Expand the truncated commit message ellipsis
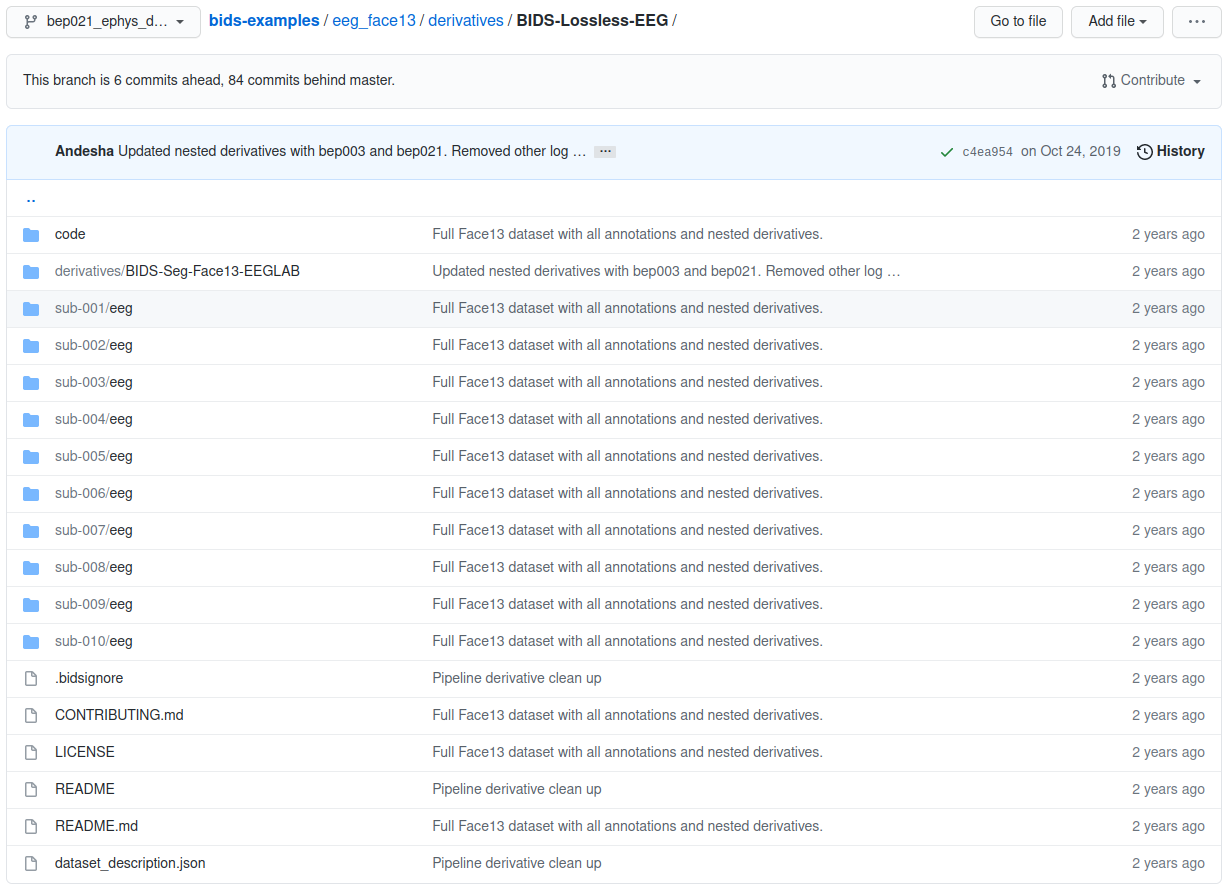Image resolution: width=1228 pixels, height=890 pixels. point(604,152)
